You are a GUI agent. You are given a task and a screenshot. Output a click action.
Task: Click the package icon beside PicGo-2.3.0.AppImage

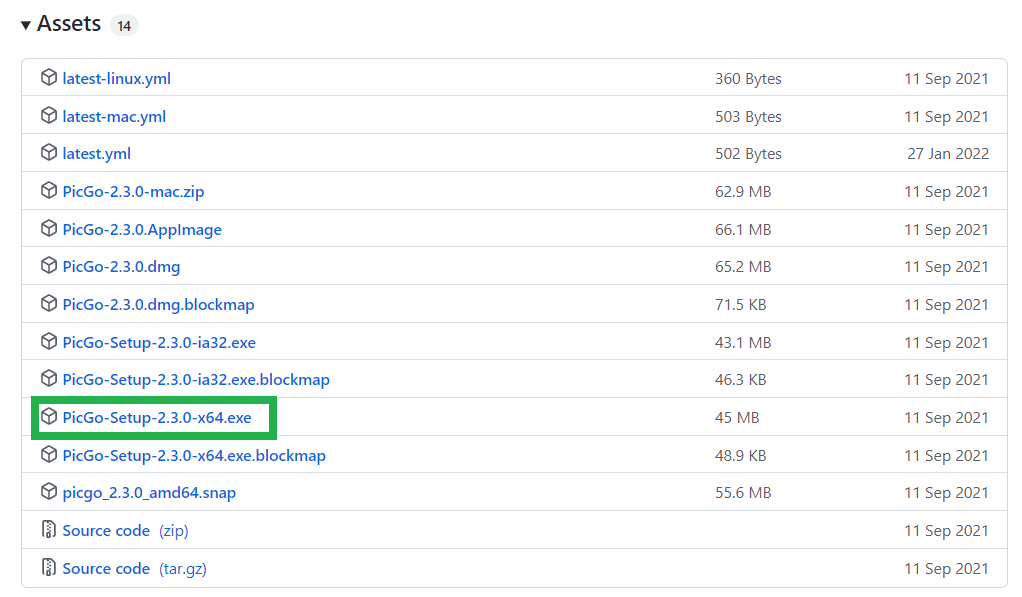pos(49,228)
